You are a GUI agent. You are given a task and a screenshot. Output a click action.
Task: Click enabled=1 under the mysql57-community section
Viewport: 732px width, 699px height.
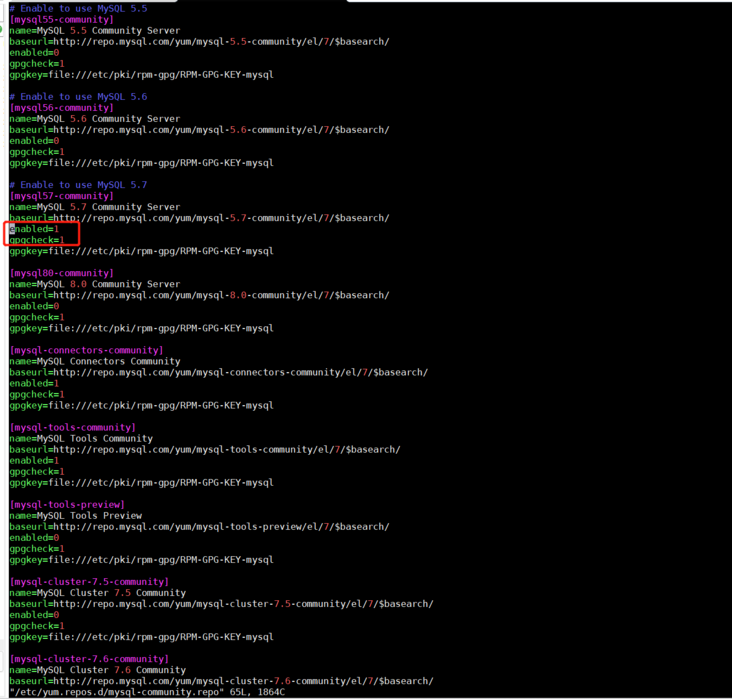click(34, 229)
